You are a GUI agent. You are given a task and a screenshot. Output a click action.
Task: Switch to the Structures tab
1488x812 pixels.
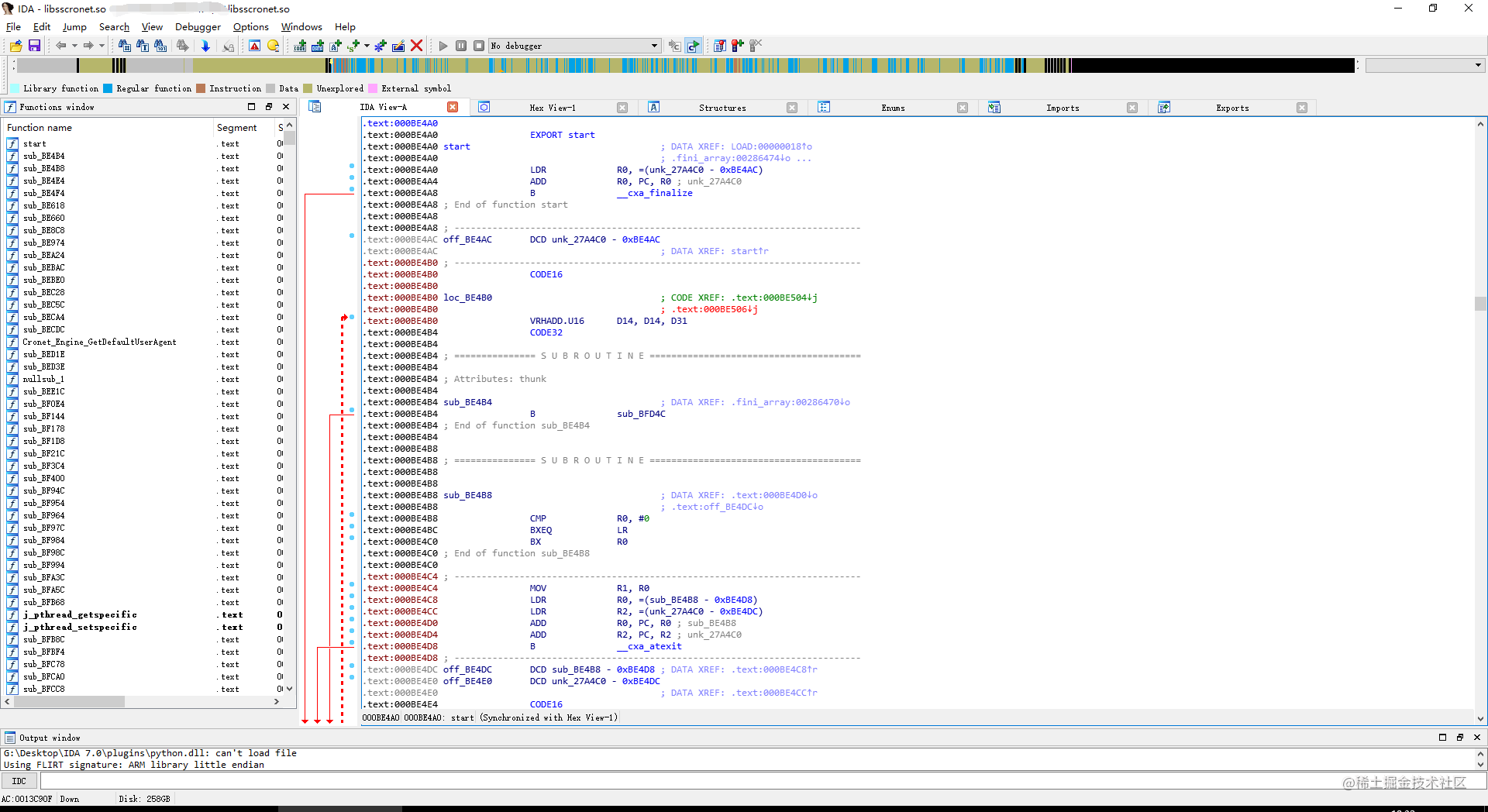click(x=722, y=108)
